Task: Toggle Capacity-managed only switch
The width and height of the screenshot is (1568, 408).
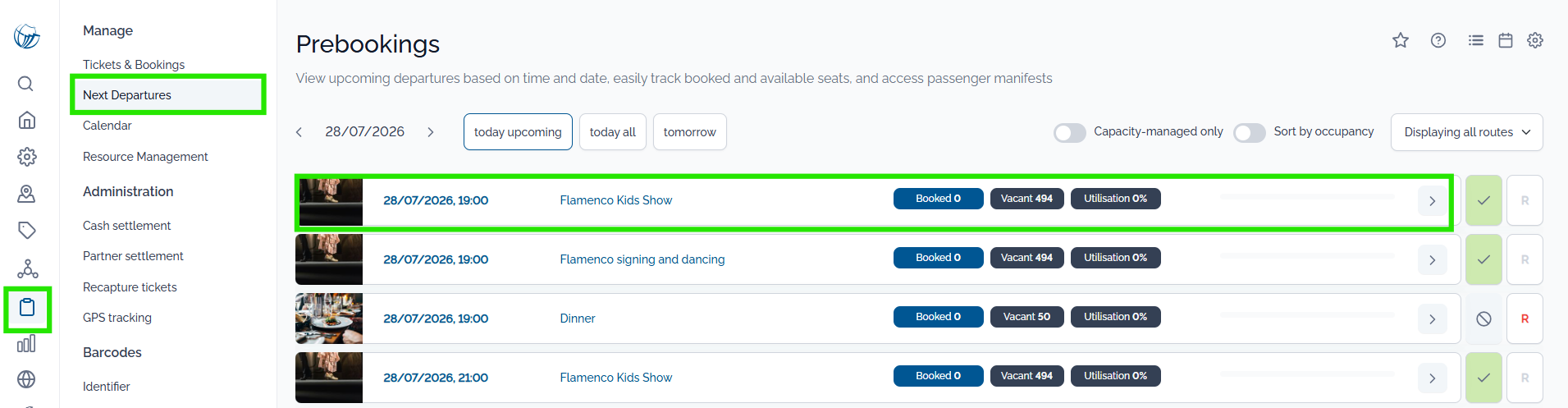Action: (1070, 133)
